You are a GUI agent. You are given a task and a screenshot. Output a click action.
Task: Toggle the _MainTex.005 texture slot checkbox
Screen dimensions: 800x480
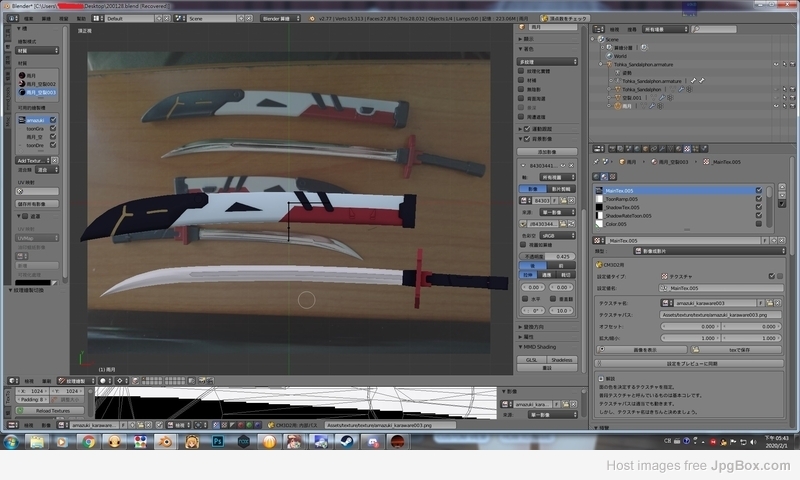(759, 190)
